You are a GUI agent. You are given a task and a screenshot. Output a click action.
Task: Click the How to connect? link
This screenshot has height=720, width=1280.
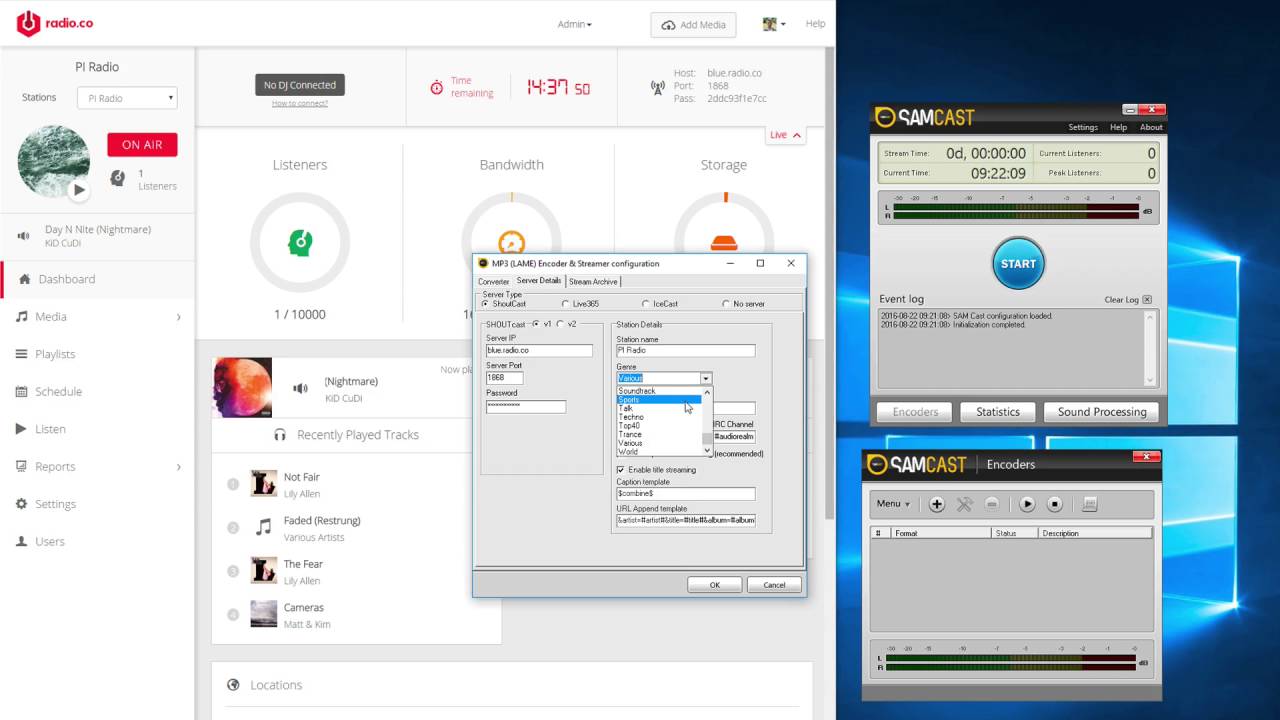click(299, 104)
